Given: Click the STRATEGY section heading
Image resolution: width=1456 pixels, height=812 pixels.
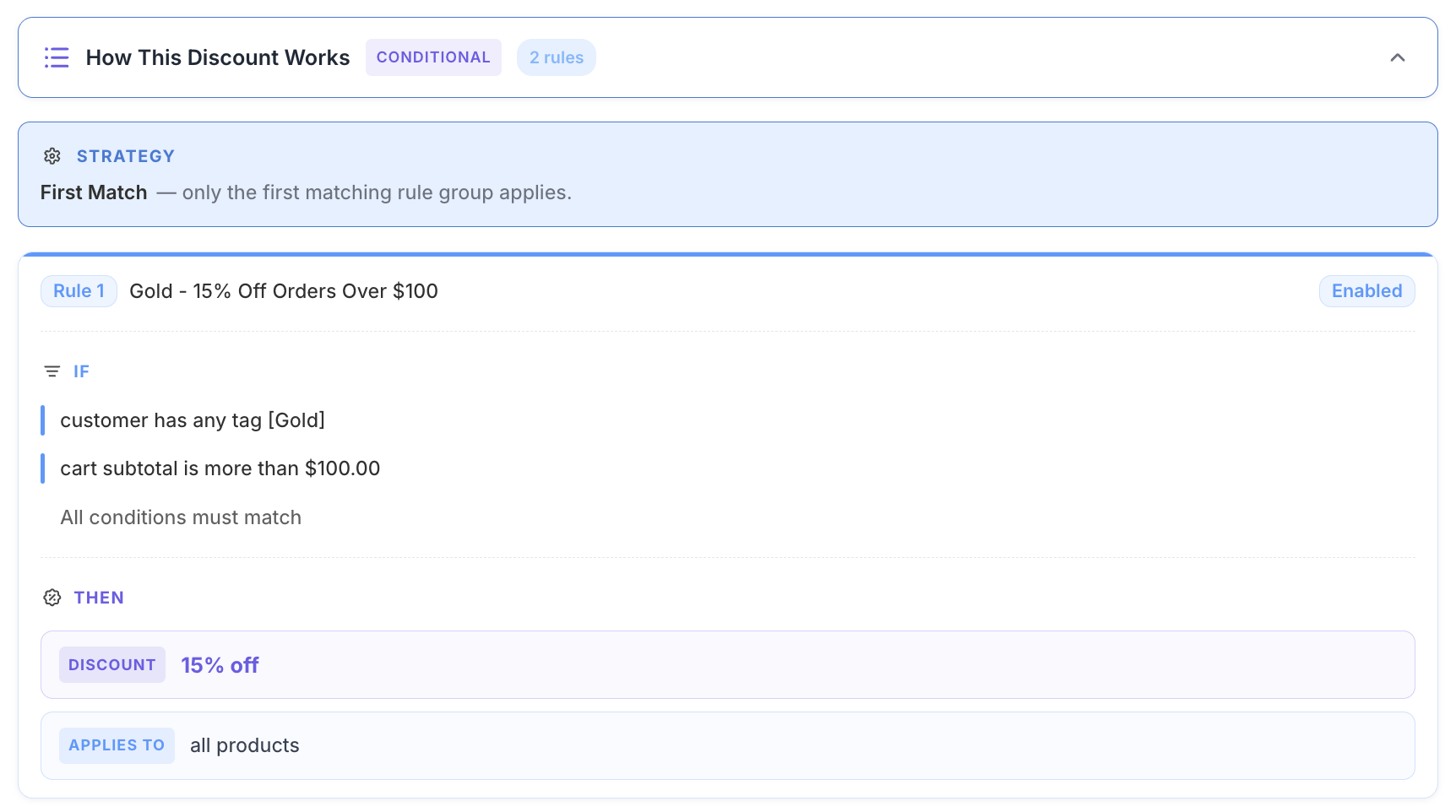Looking at the screenshot, I should 125,156.
